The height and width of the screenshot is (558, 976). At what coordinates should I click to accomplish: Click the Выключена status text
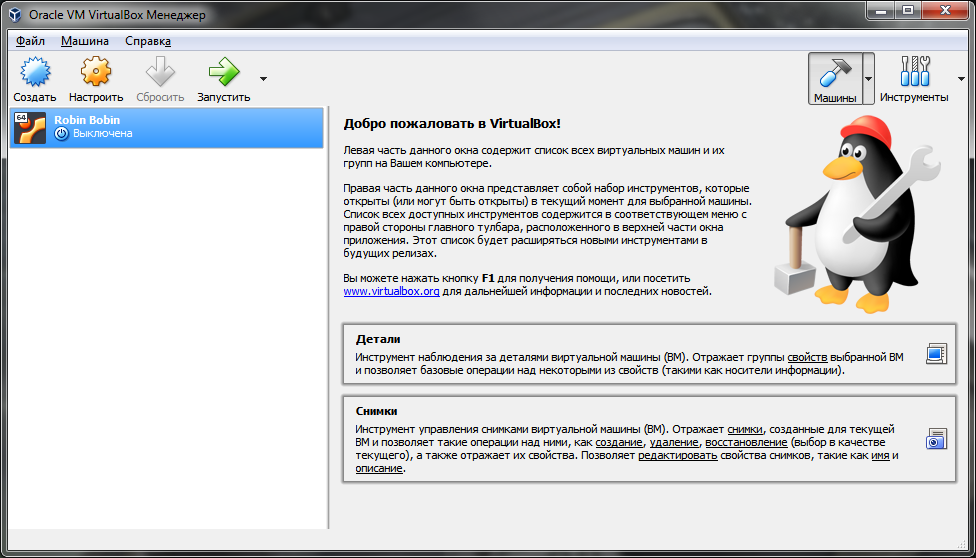coord(103,133)
